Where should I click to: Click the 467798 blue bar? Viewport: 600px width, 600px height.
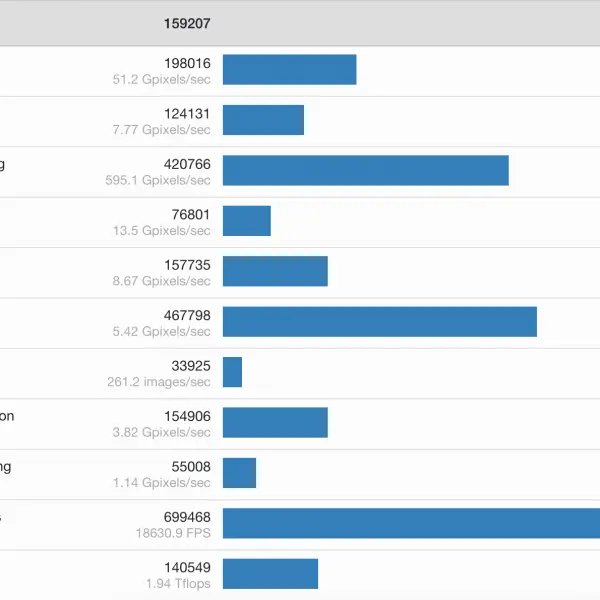tap(380, 322)
